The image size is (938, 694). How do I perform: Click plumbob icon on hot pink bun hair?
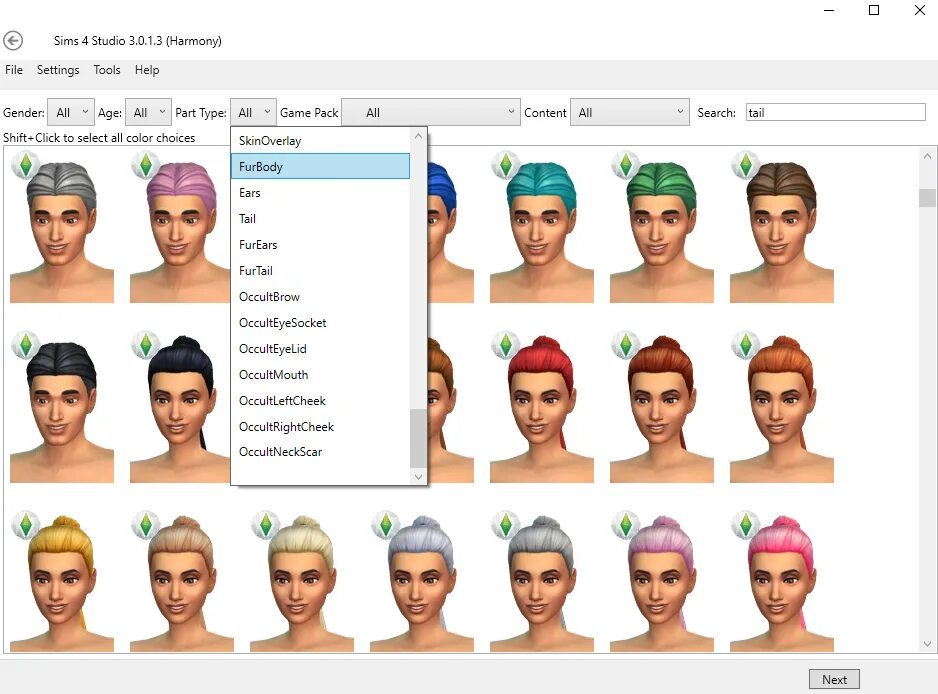point(745,525)
